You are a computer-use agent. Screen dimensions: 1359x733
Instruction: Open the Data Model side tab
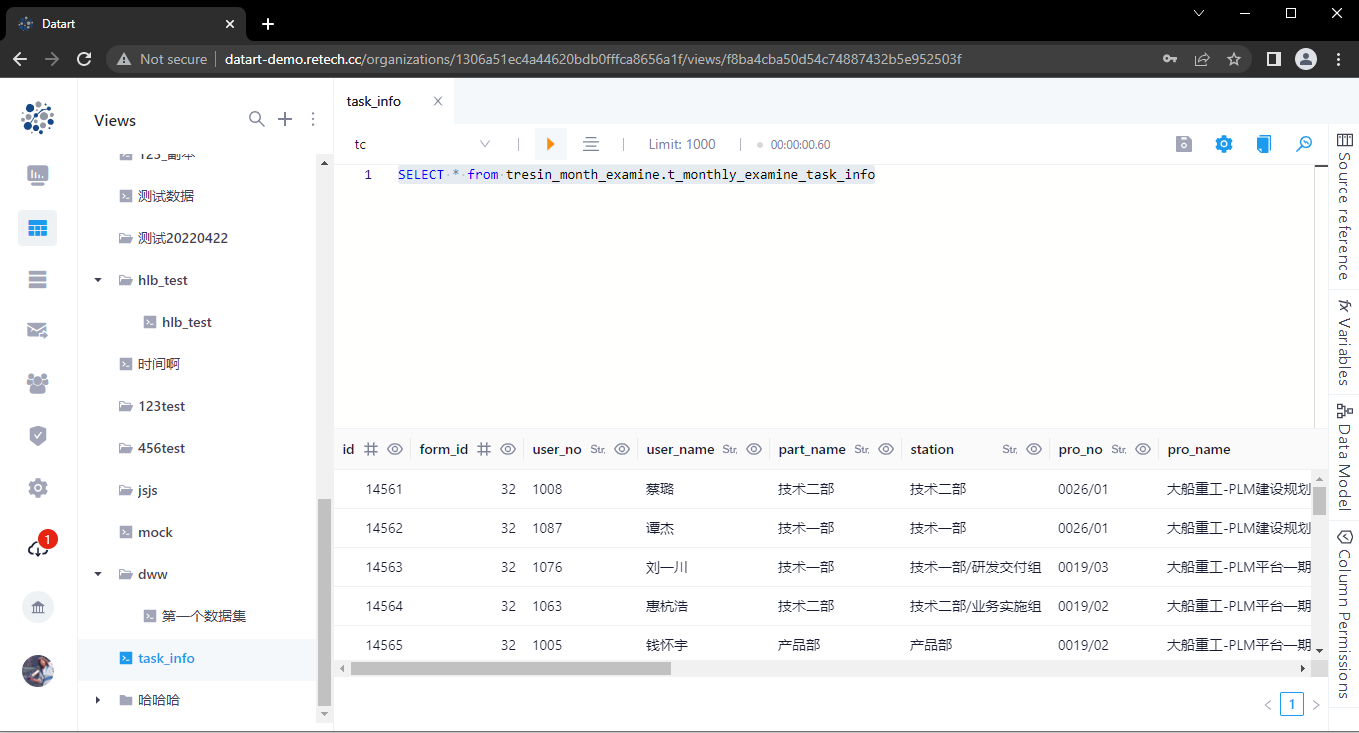coord(1343,457)
